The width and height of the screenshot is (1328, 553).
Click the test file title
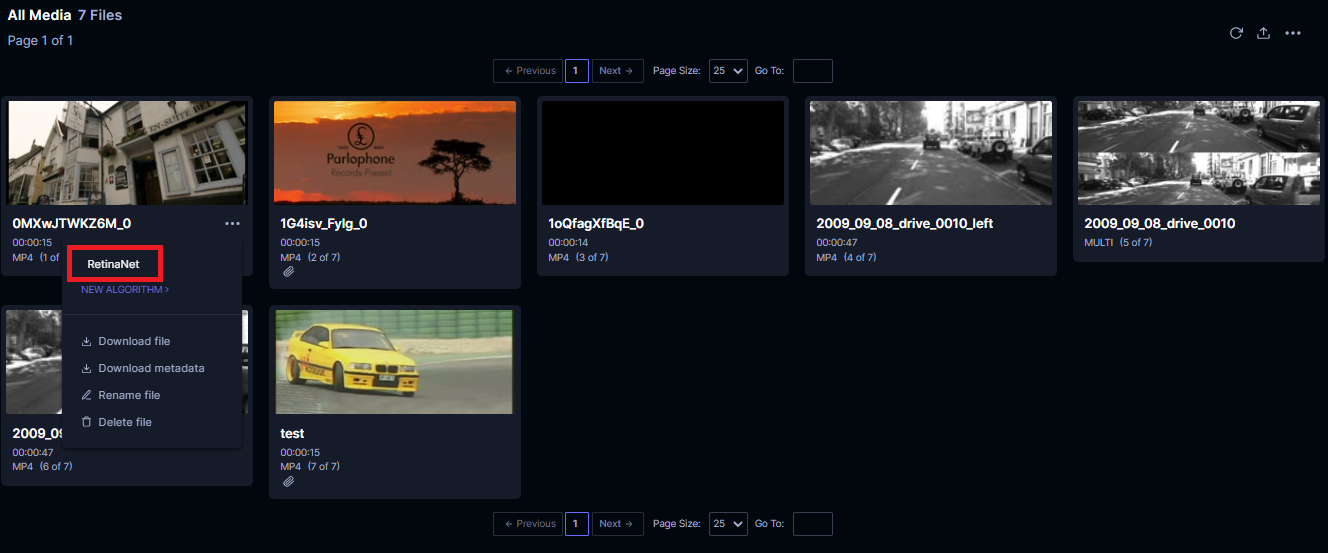[x=293, y=434]
